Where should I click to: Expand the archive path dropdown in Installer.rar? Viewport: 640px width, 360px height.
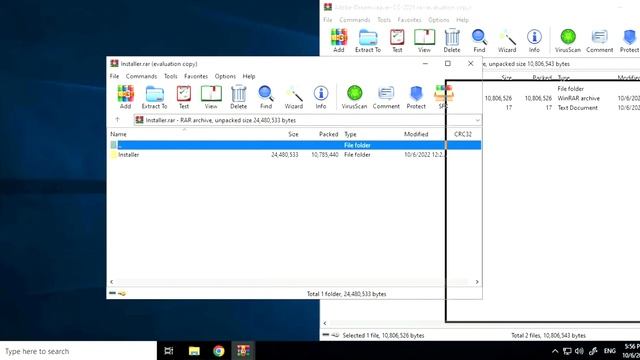[477, 120]
